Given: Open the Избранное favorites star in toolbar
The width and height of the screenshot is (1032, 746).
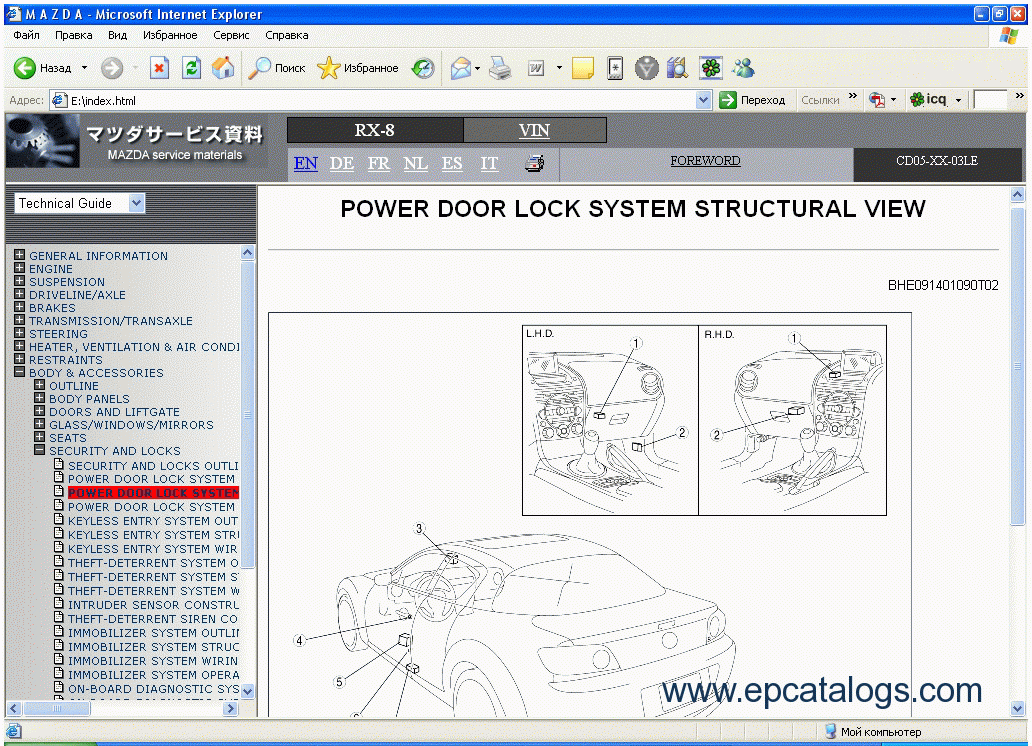Looking at the screenshot, I should [357, 68].
